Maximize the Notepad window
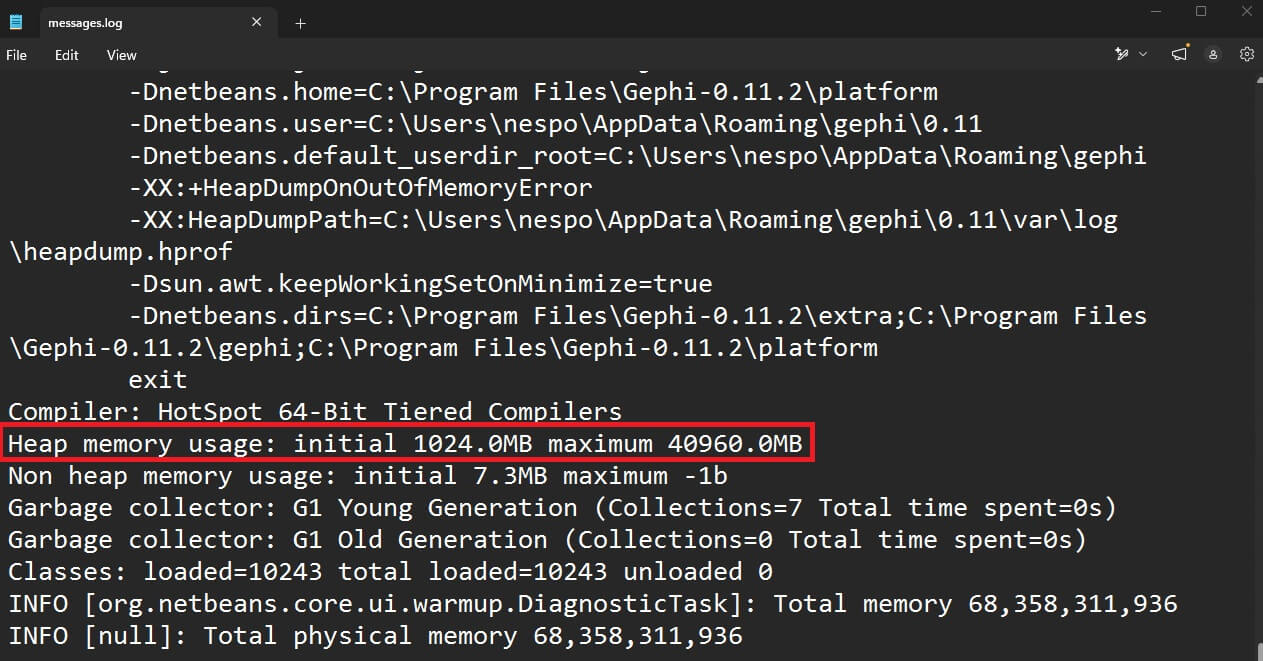The height and width of the screenshot is (661, 1263). pyautogui.click(x=1201, y=12)
